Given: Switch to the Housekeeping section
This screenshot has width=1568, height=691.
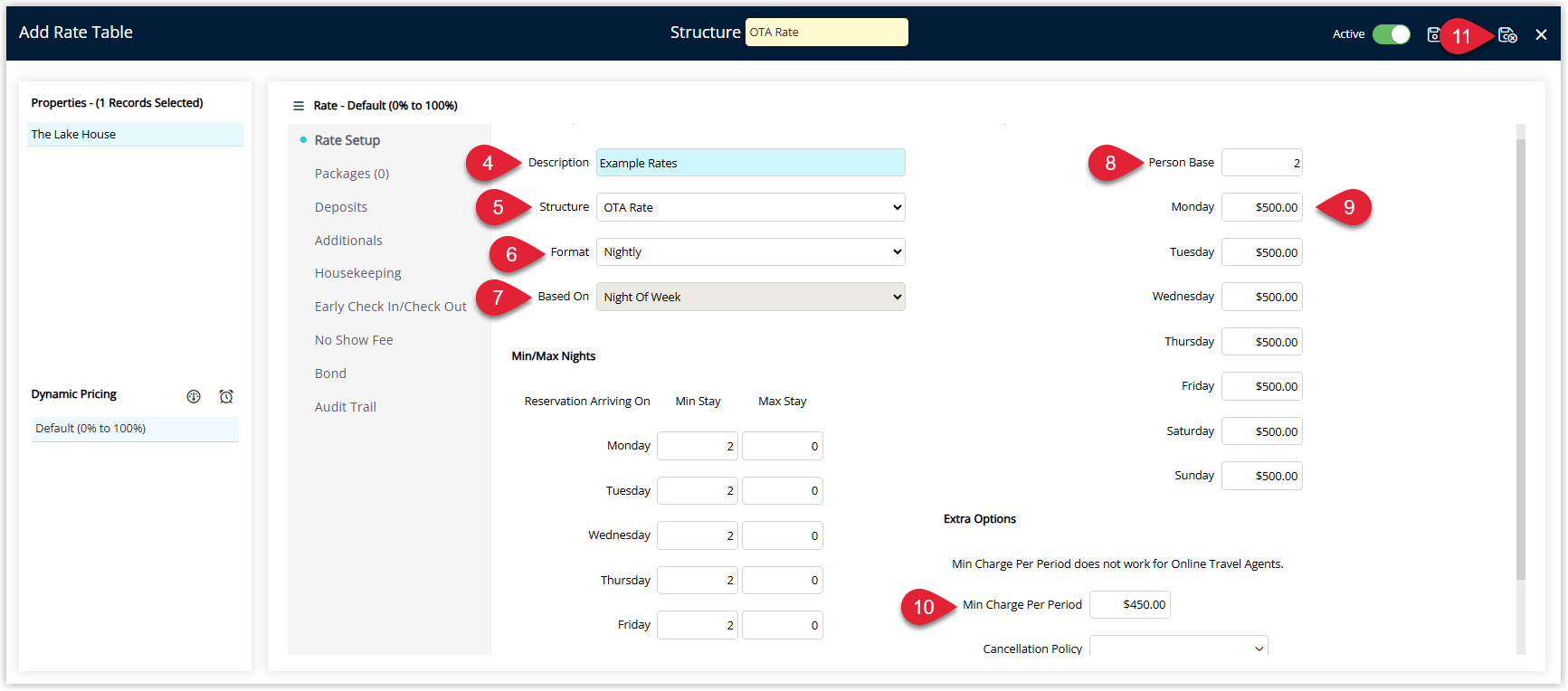Looking at the screenshot, I should (x=358, y=273).
